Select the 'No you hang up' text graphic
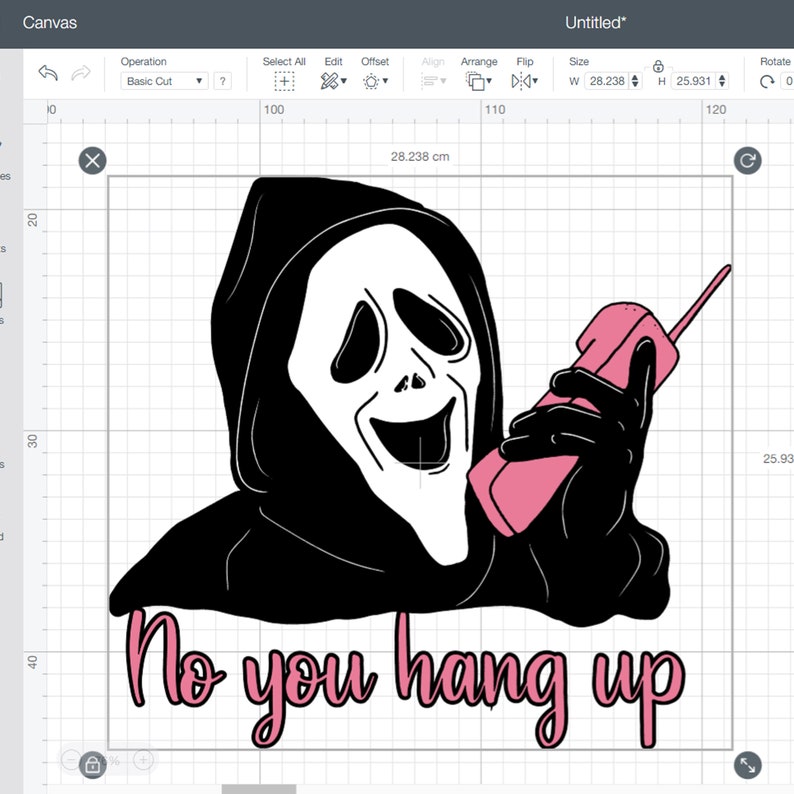The width and height of the screenshot is (794, 794). point(405,679)
